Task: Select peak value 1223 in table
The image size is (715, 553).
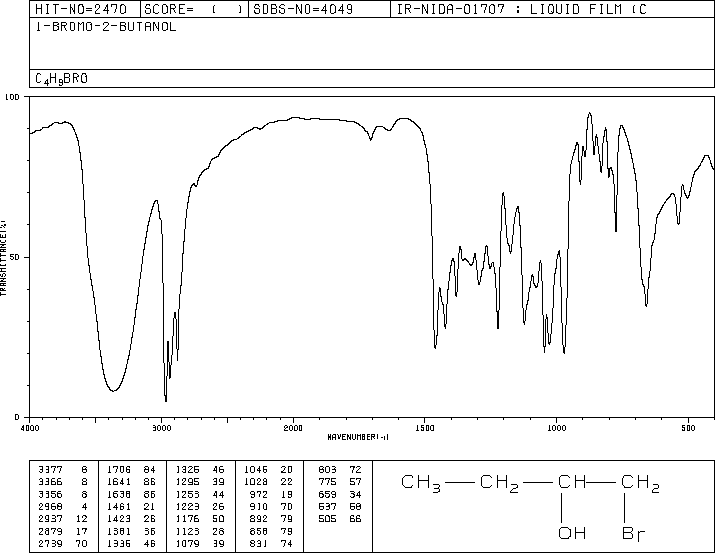Action: (x=187, y=506)
